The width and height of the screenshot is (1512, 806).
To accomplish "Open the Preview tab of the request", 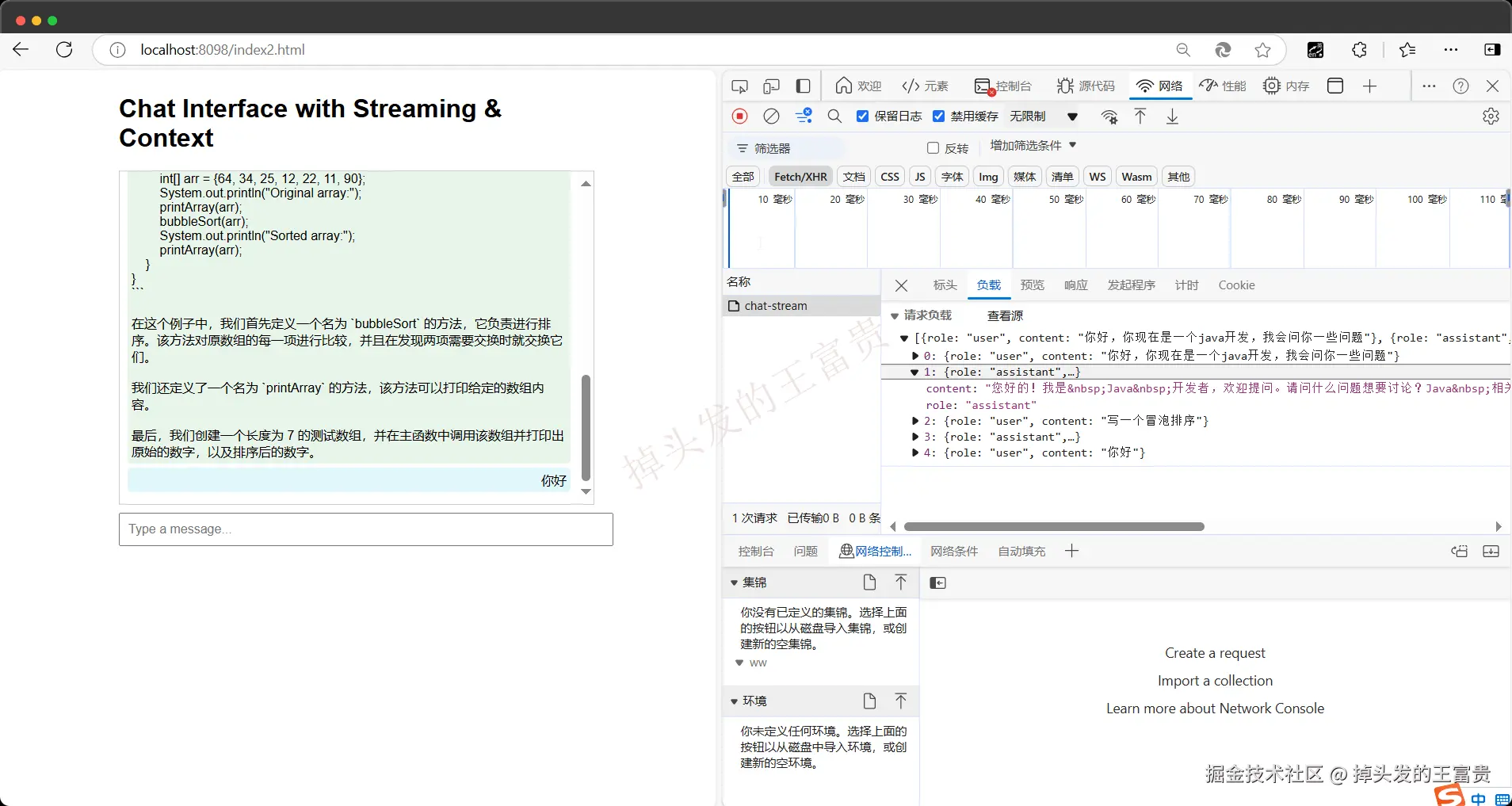I will tap(1032, 285).
